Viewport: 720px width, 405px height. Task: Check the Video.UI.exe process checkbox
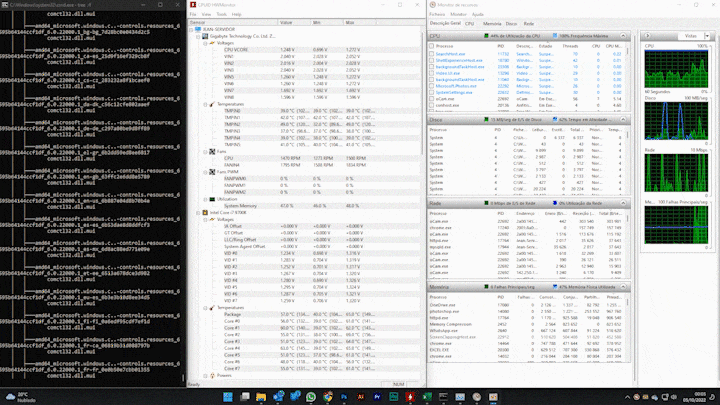(432, 73)
